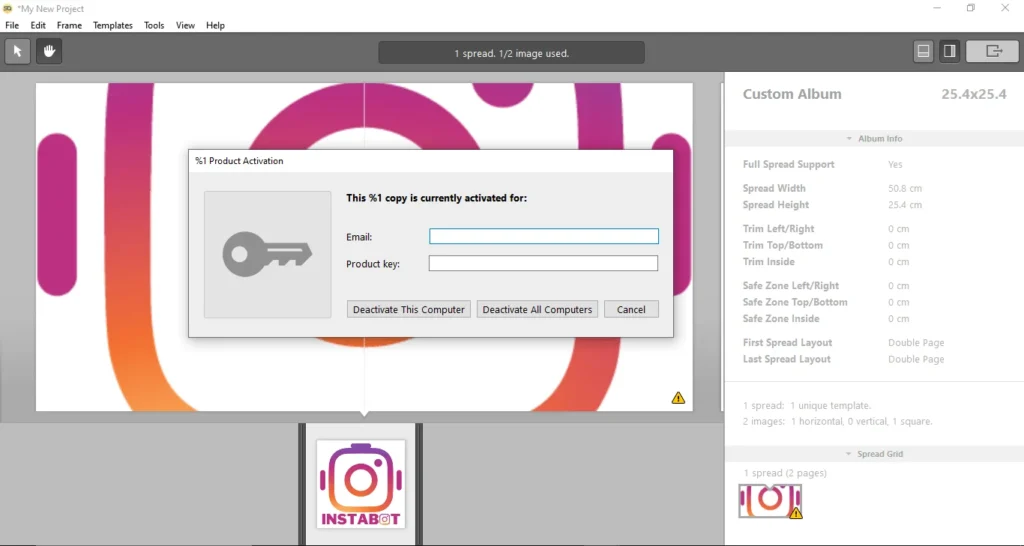The height and width of the screenshot is (546, 1024).
Task: Select the arrow pointer tool
Action: point(18,52)
